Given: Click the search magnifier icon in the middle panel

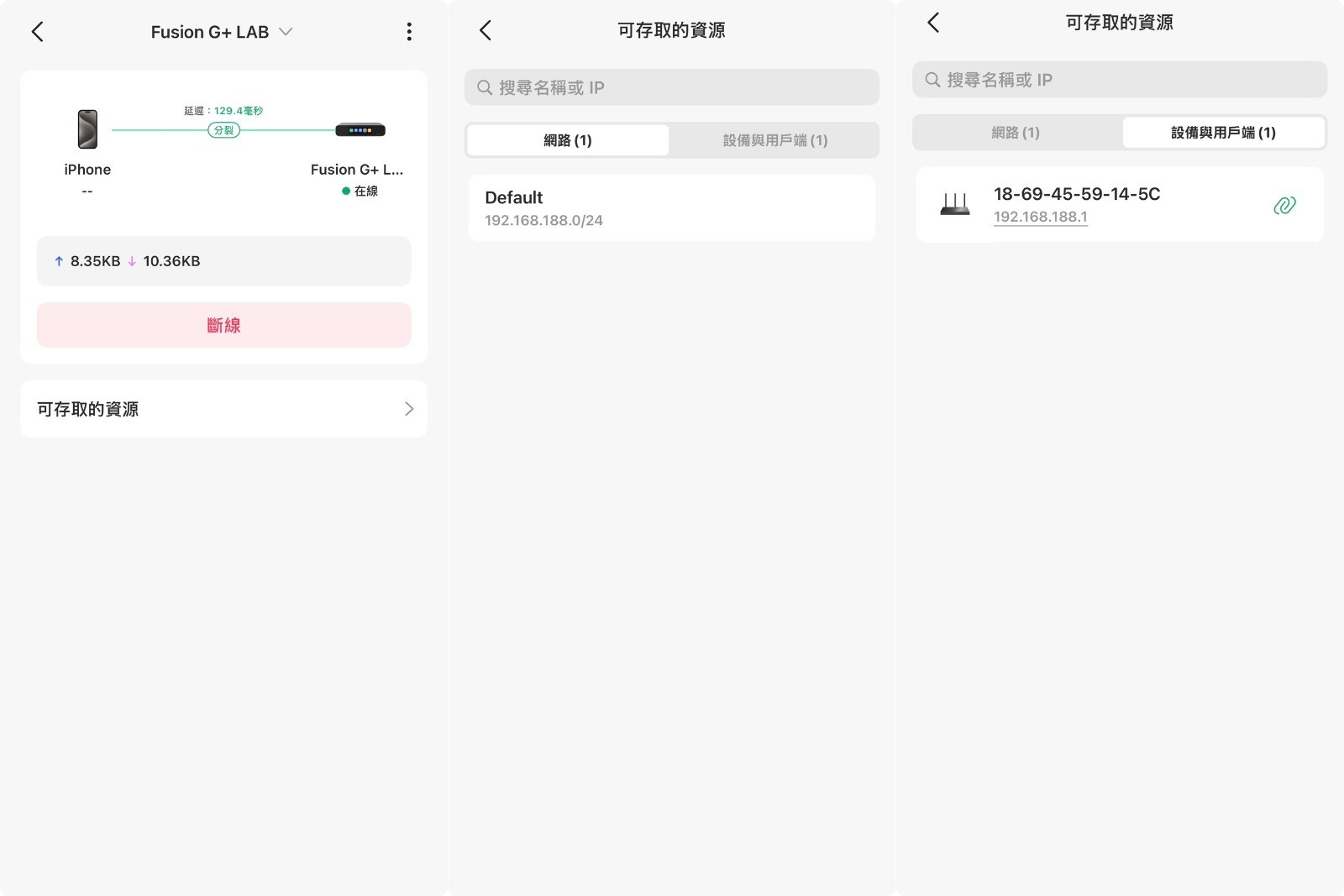Looking at the screenshot, I should point(485,87).
